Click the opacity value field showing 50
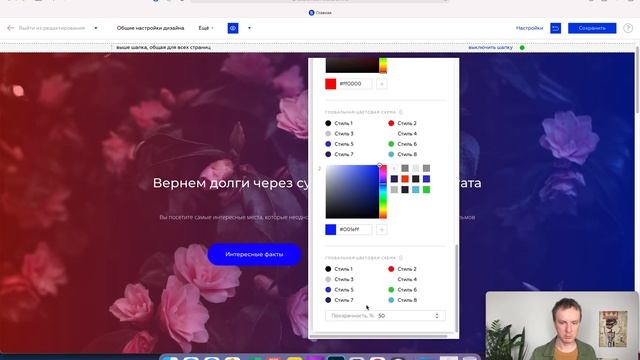Image resolution: width=640 pixels, height=360 pixels. pos(385,316)
